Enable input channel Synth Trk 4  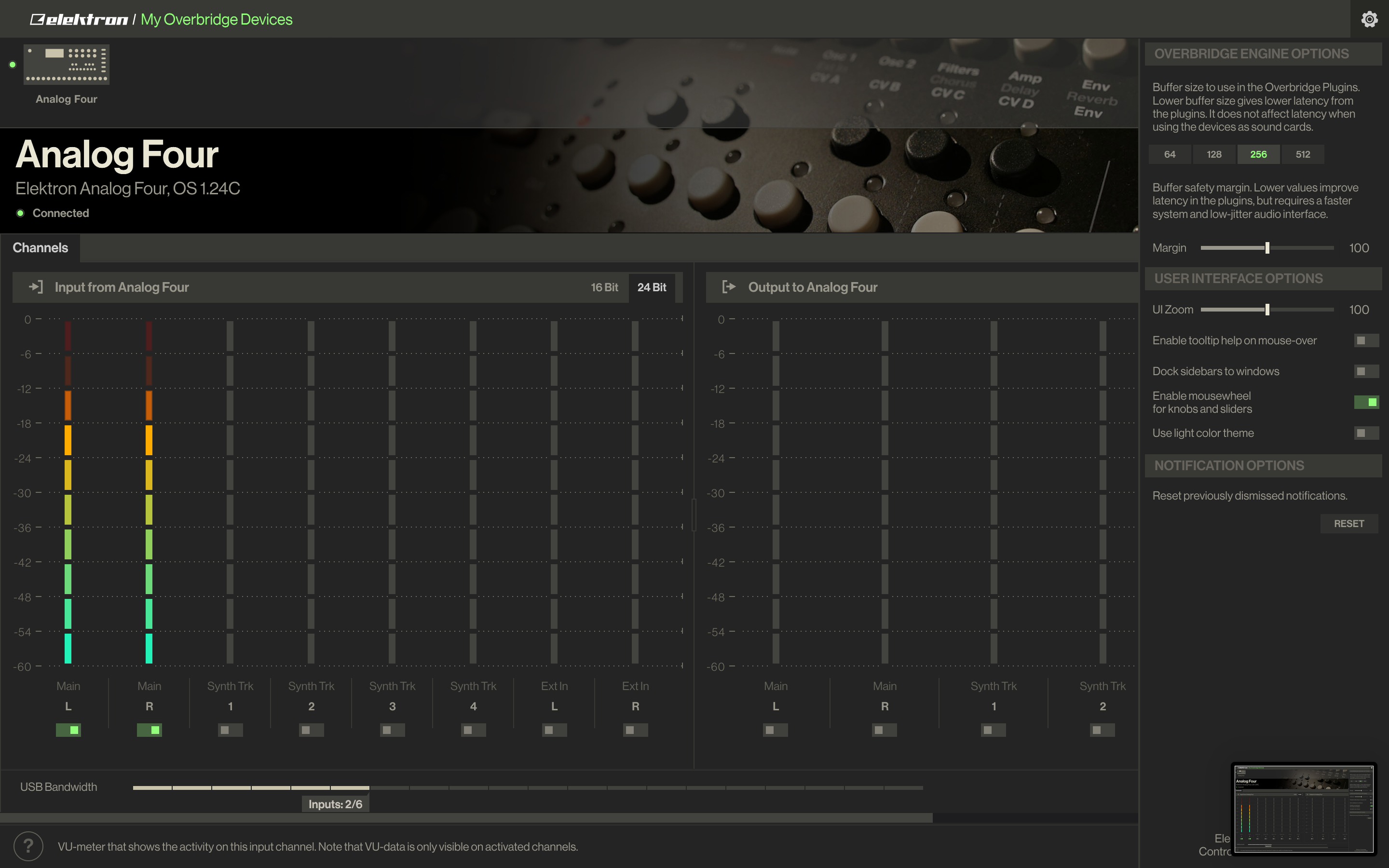click(473, 730)
